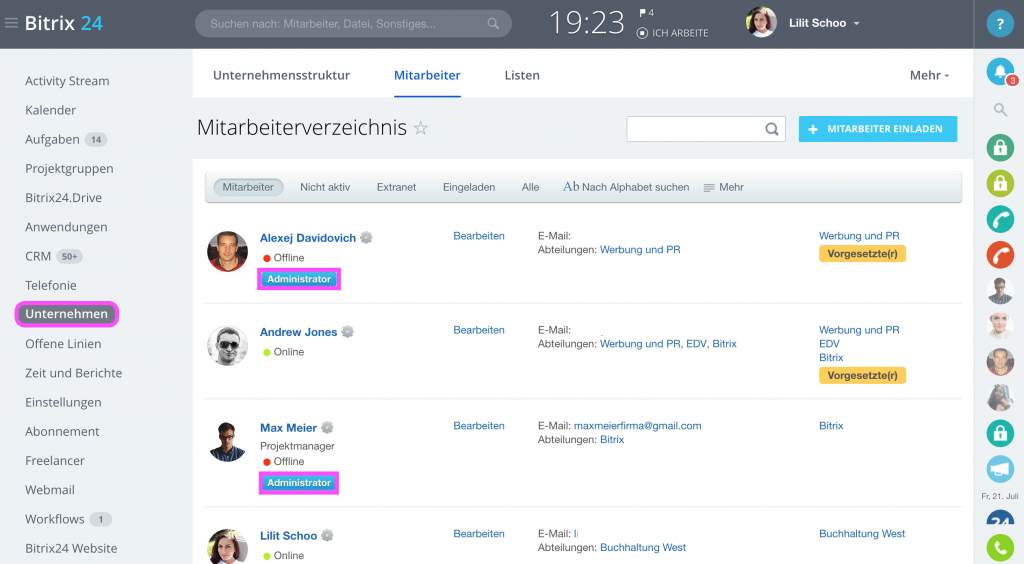Open Kalender in left menu
This screenshot has height=564, width=1024.
pos(50,110)
